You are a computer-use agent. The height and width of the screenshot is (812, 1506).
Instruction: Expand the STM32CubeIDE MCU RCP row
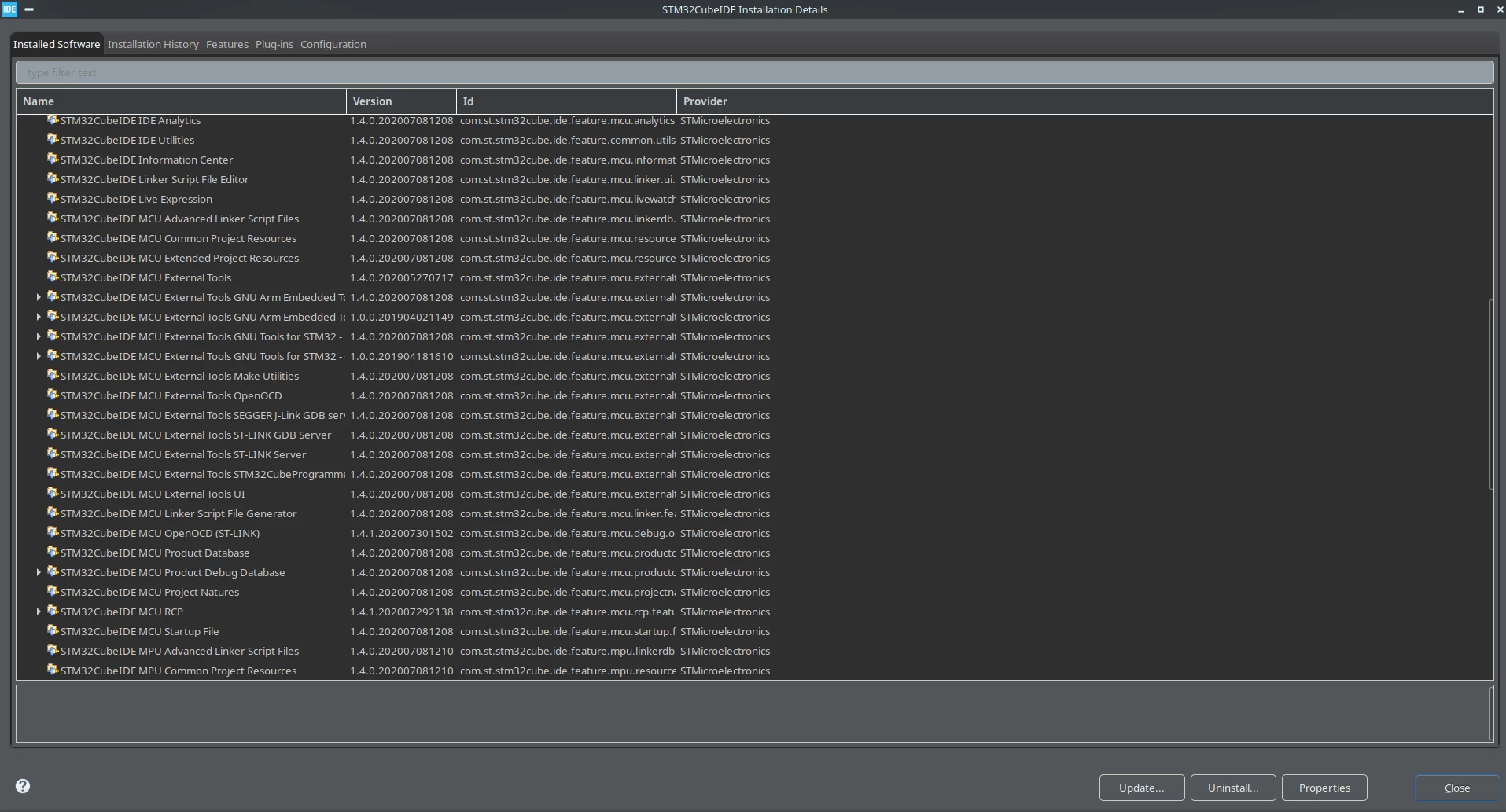pyautogui.click(x=39, y=612)
